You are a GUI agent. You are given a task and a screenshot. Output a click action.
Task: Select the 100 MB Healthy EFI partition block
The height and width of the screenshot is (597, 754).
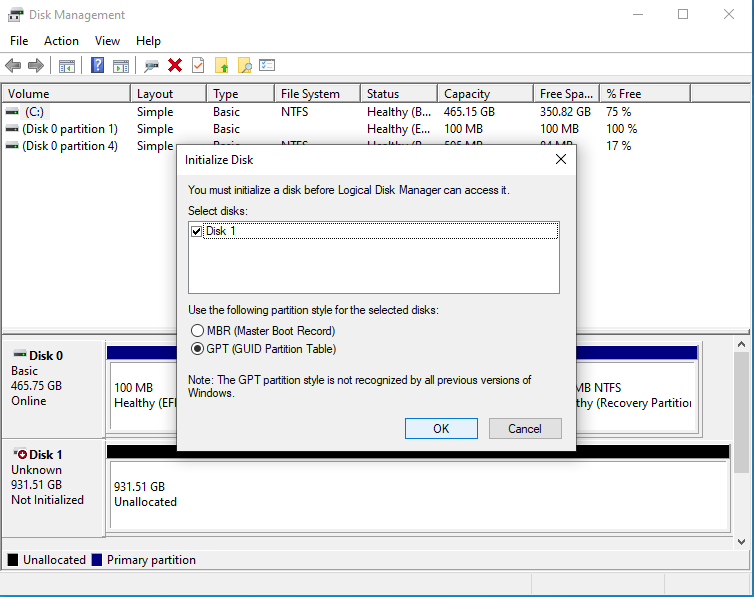click(x=143, y=395)
